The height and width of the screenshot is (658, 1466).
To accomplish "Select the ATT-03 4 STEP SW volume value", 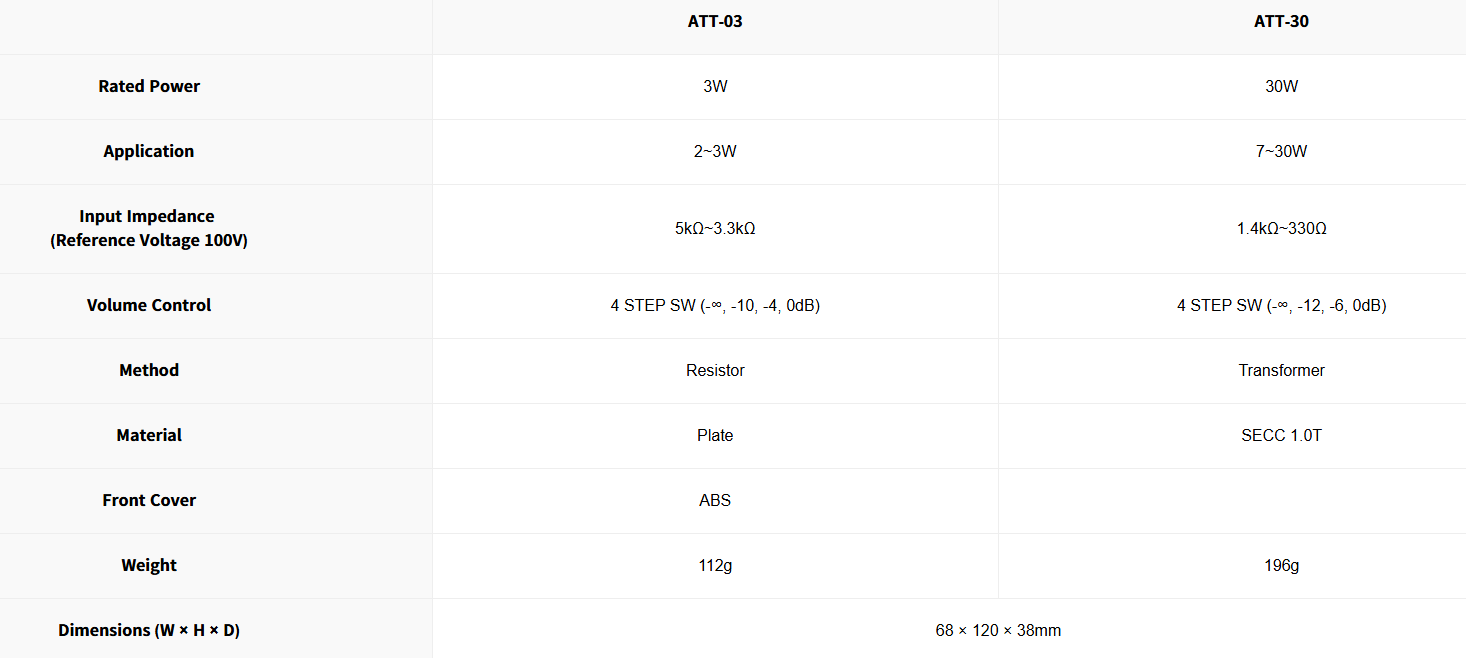I will [x=715, y=305].
